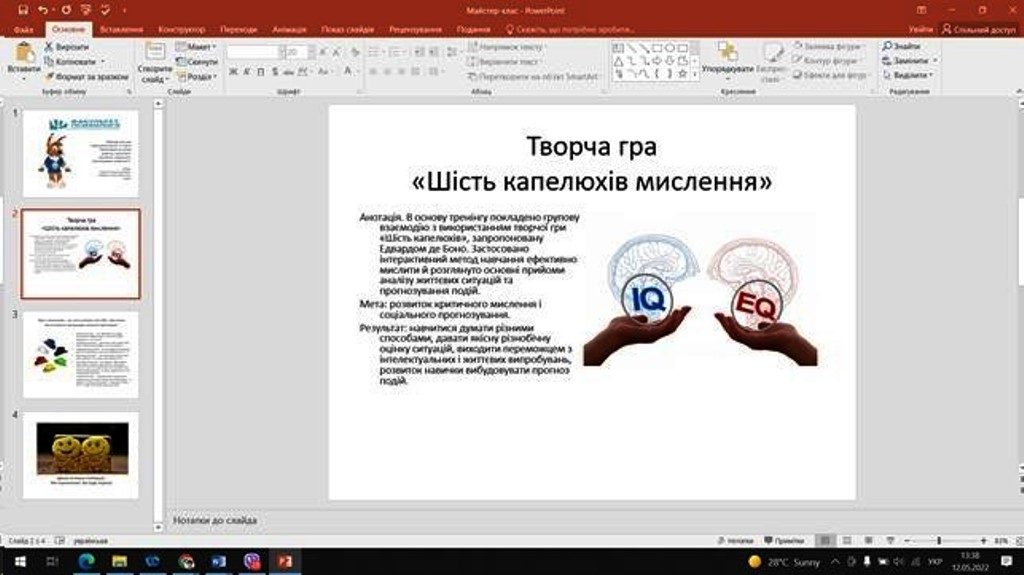Image resolution: width=1024 pixels, height=575 pixels.
Task: Select slide 3 thumbnail with colored hats
Action: pyautogui.click(x=81, y=354)
